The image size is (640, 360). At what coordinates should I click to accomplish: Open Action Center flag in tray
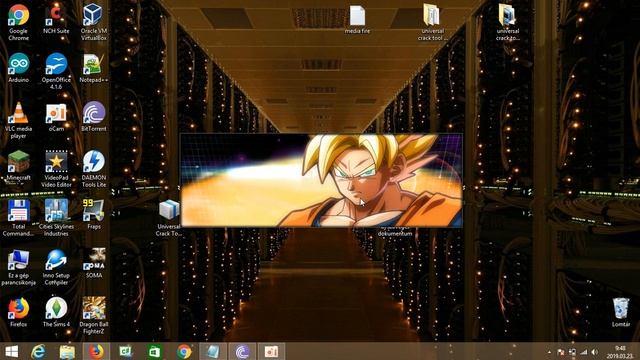pyautogui.click(x=561, y=352)
